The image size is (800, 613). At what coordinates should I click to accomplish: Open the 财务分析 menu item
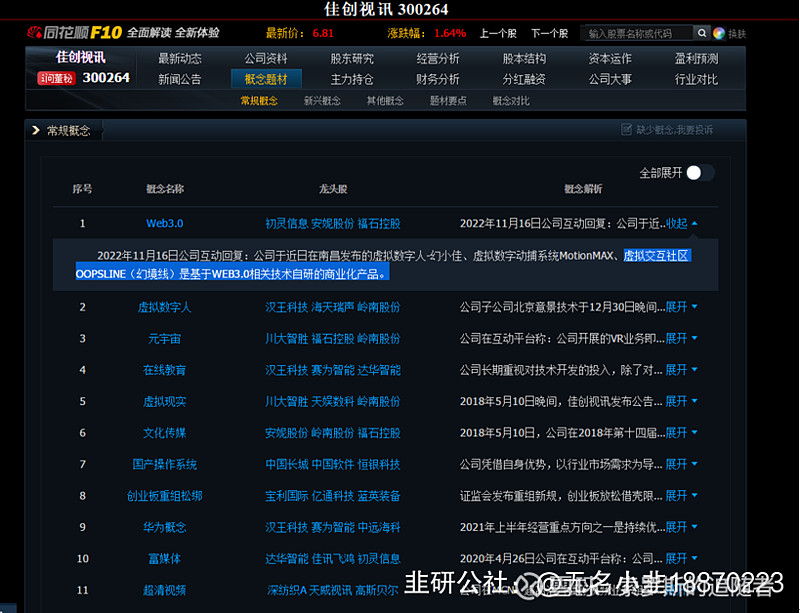click(x=439, y=79)
